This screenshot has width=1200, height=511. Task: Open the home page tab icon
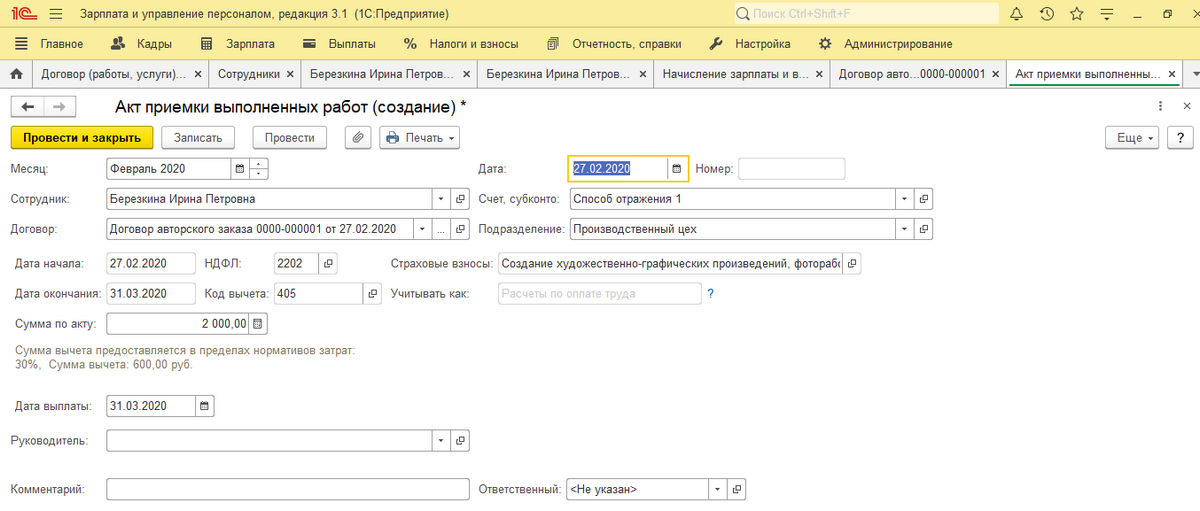click(15, 74)
